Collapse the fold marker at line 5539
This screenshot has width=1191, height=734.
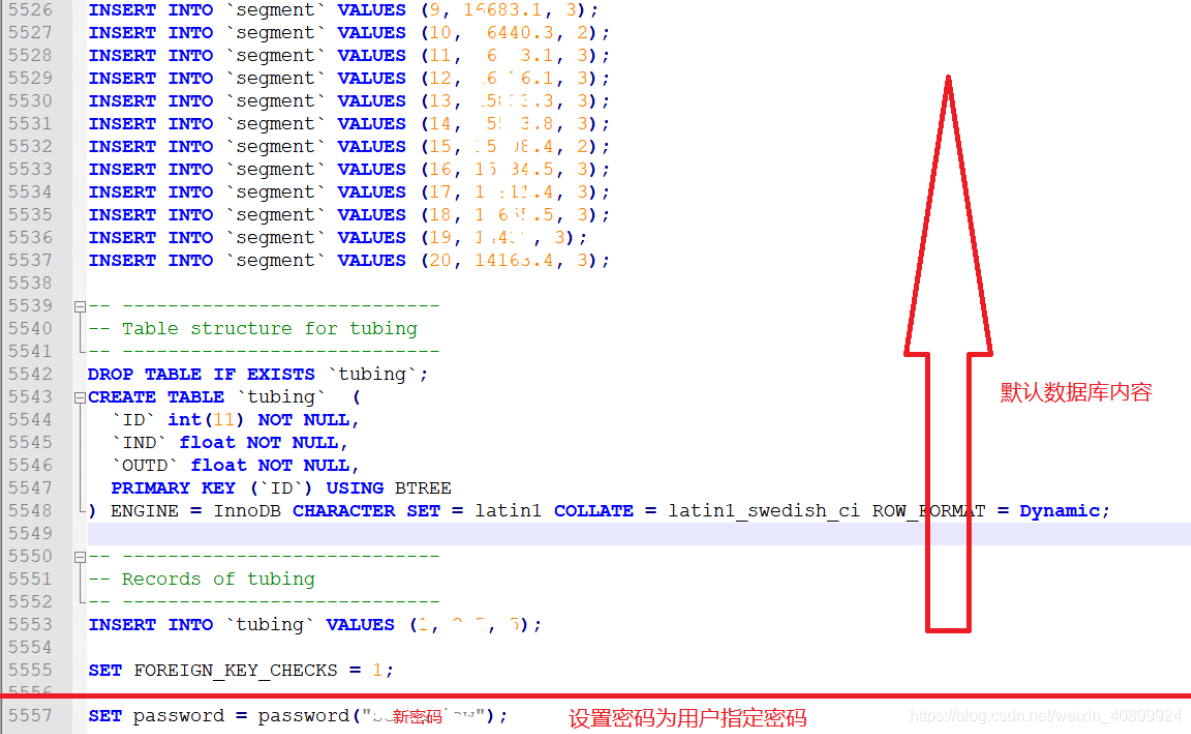(x=80, y=307)
